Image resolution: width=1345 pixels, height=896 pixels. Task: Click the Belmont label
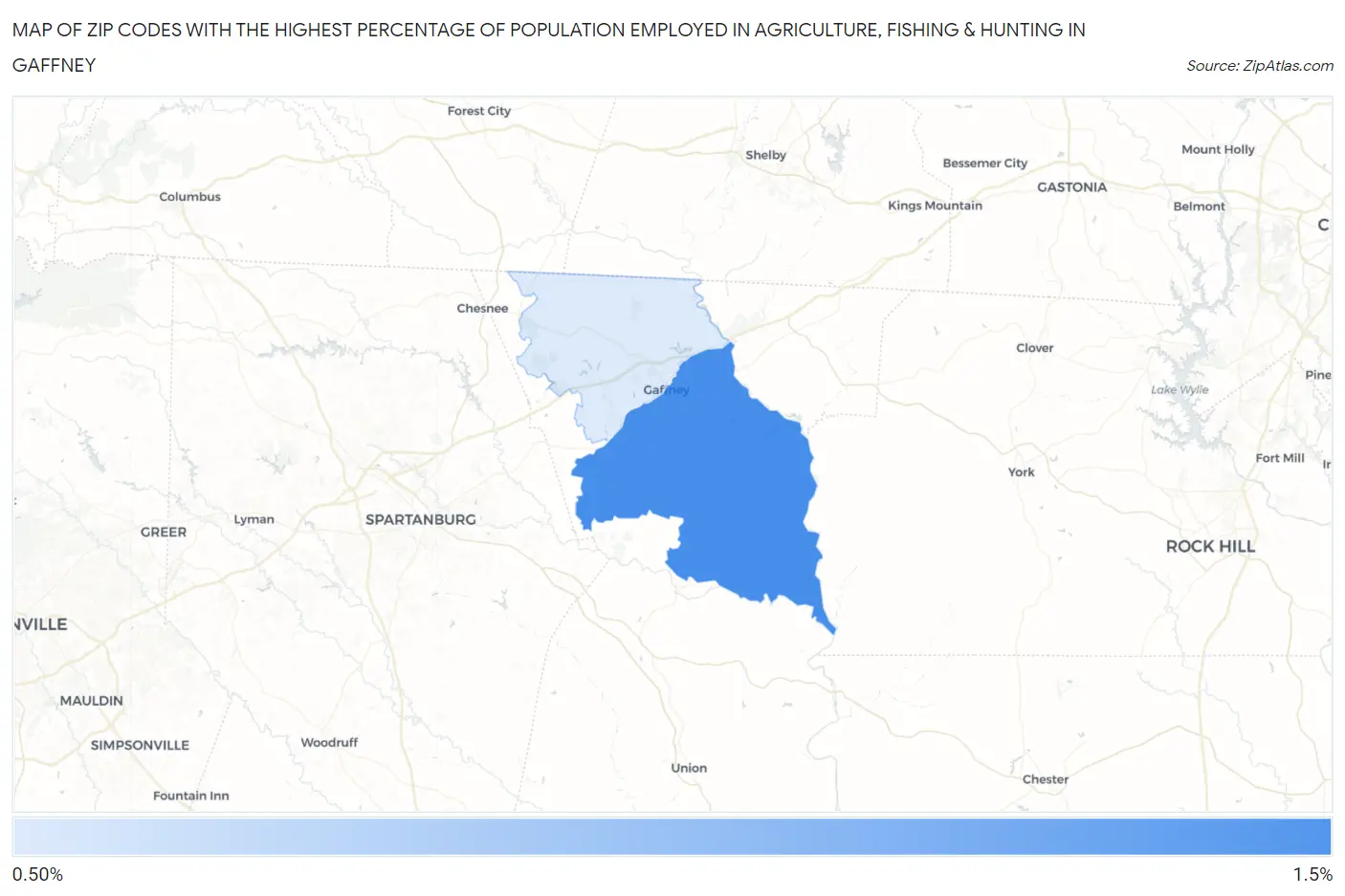tap(1199, 207)
